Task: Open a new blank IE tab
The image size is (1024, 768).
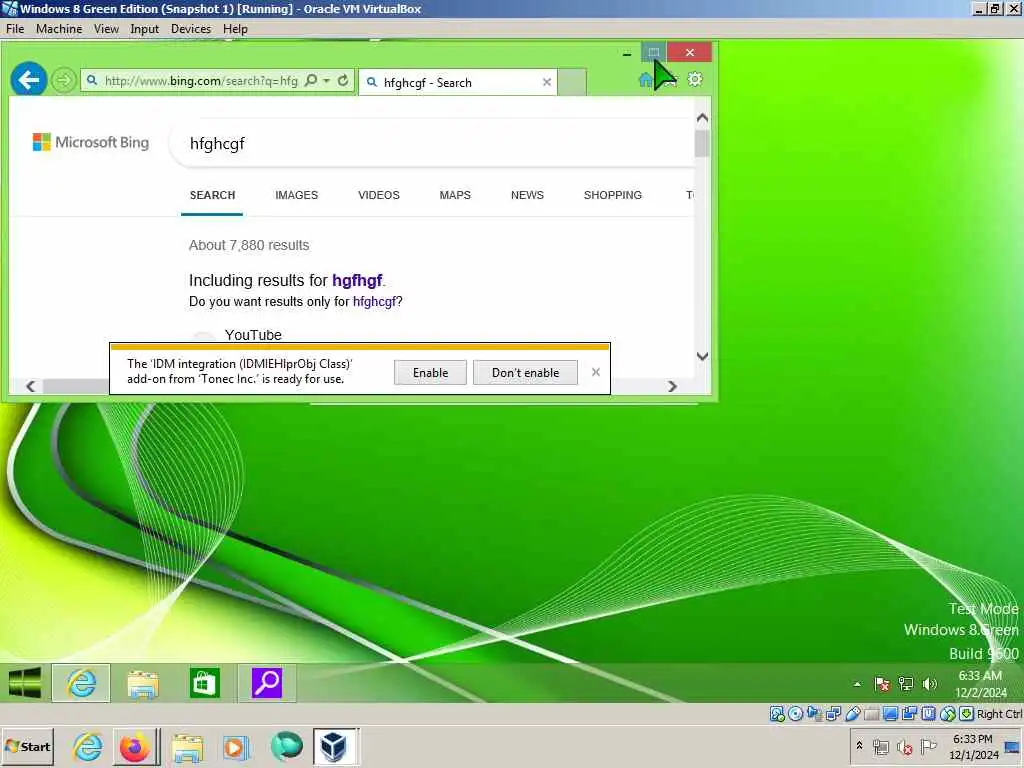Action: point(572,82)
